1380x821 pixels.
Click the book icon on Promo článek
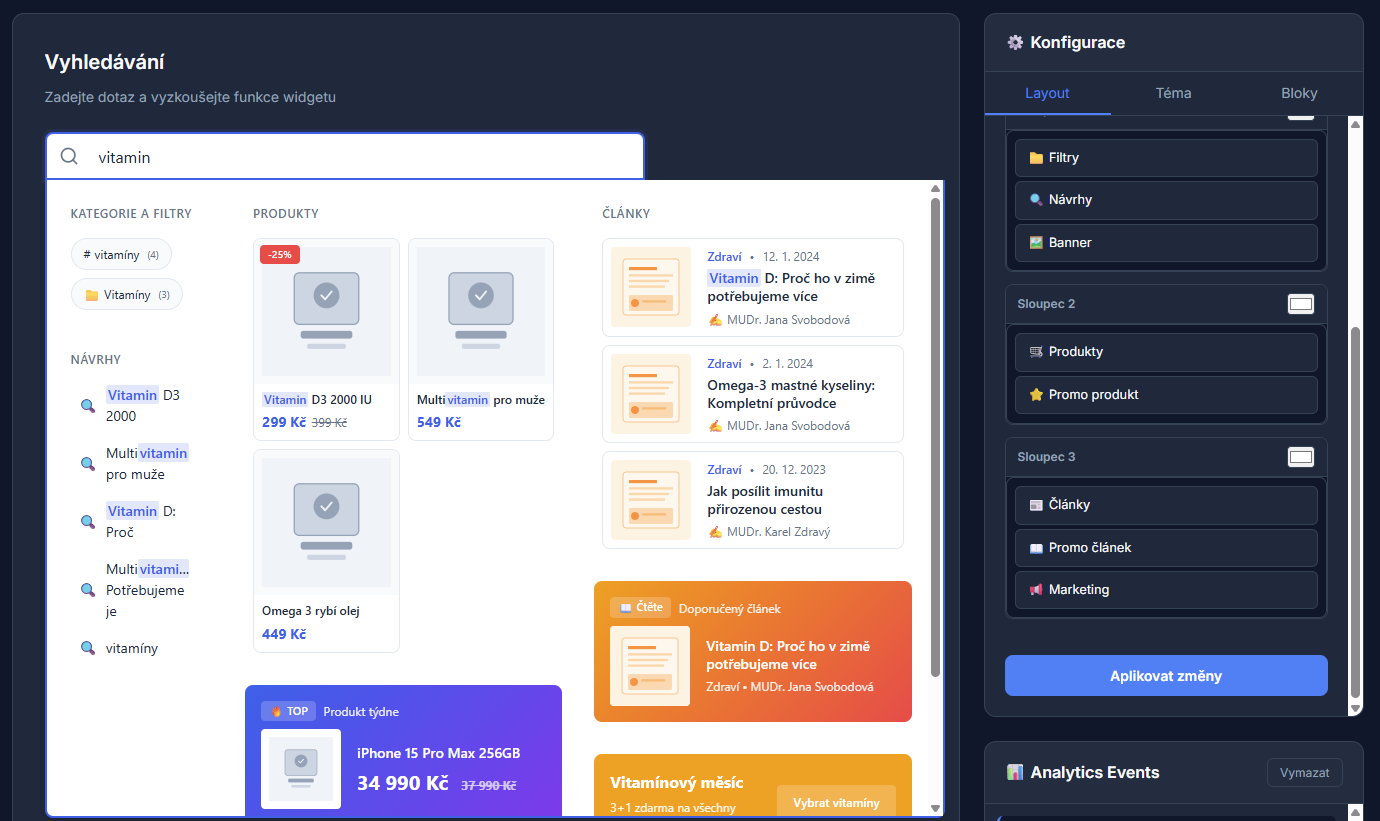1036,548
